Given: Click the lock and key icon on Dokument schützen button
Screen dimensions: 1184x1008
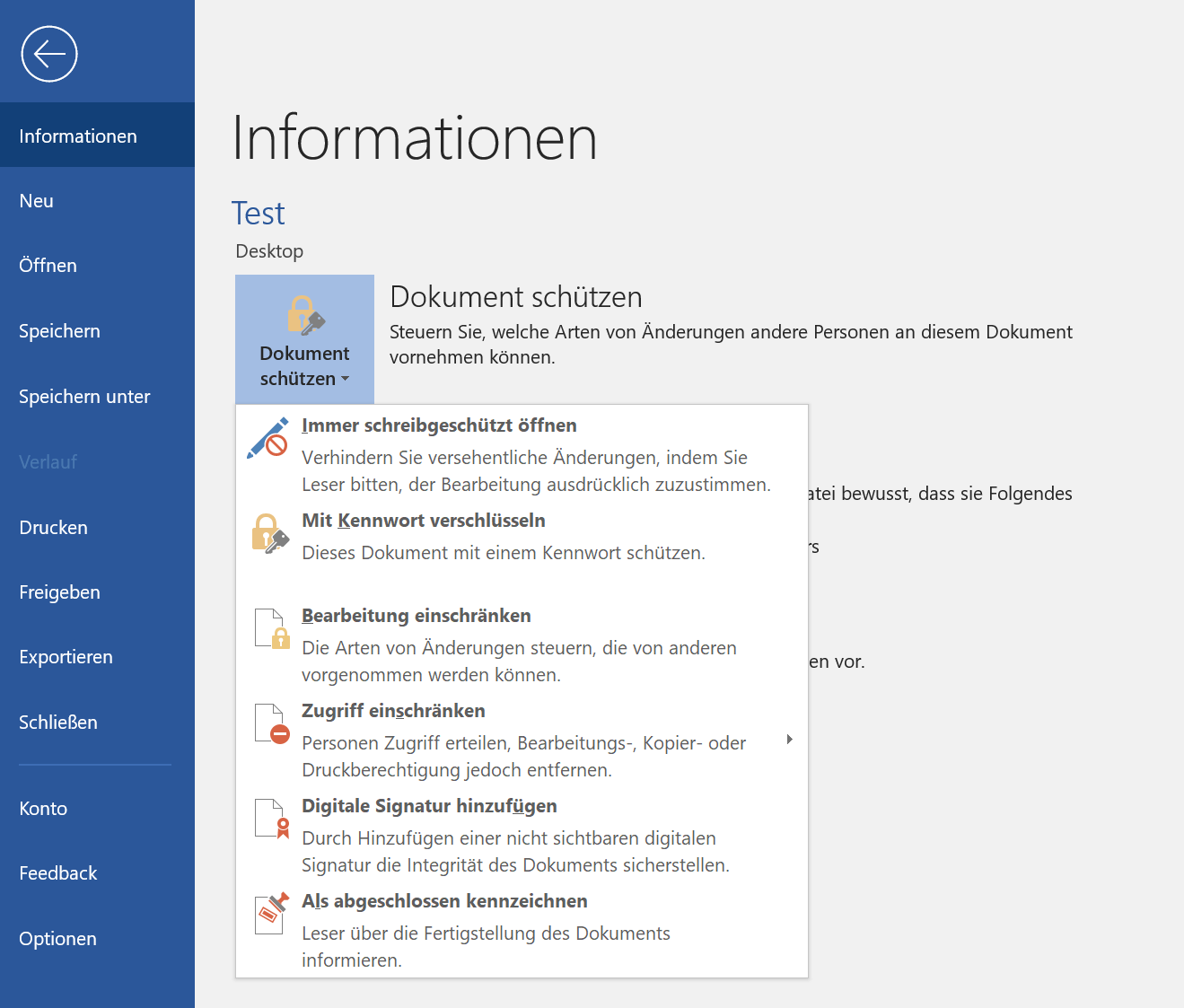Looking at the screenshot, I should pyautogui.click(x=305, y=314).
